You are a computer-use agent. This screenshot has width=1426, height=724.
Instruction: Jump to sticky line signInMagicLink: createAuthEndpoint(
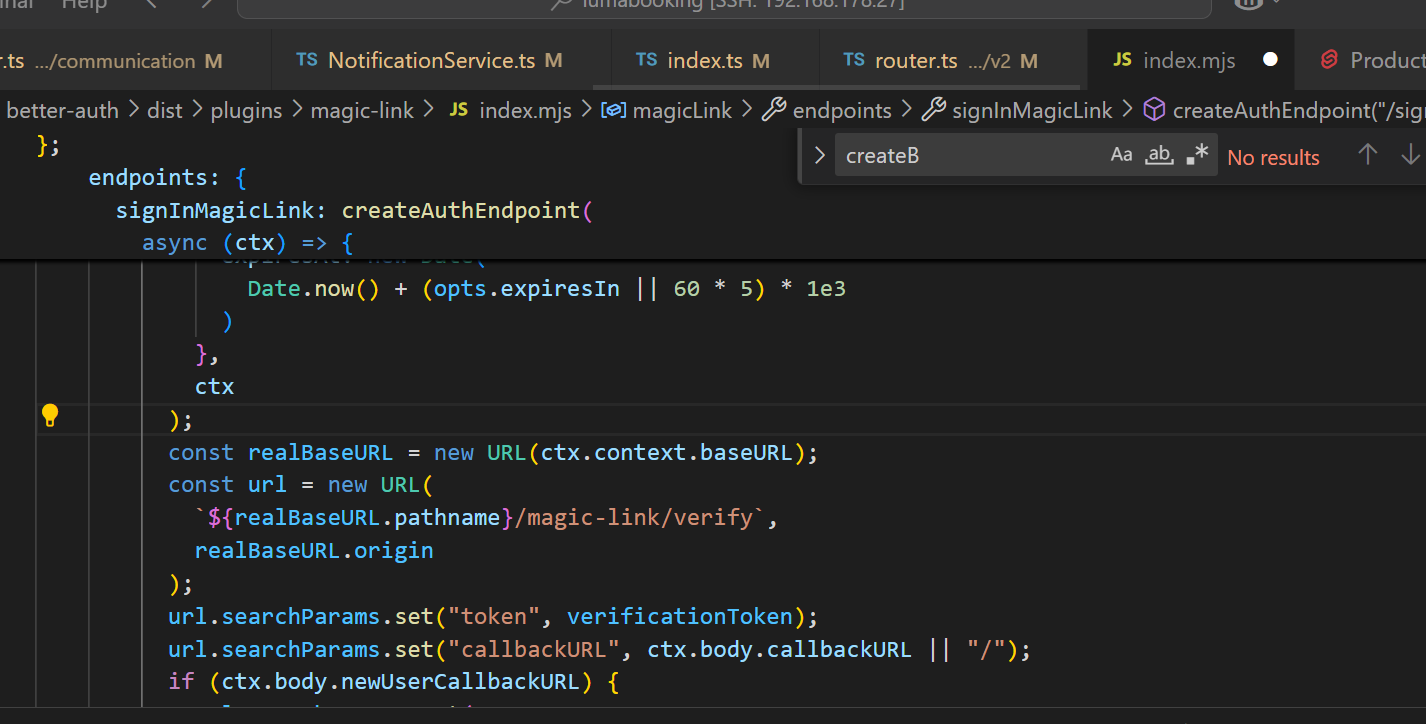click(354, 211)
